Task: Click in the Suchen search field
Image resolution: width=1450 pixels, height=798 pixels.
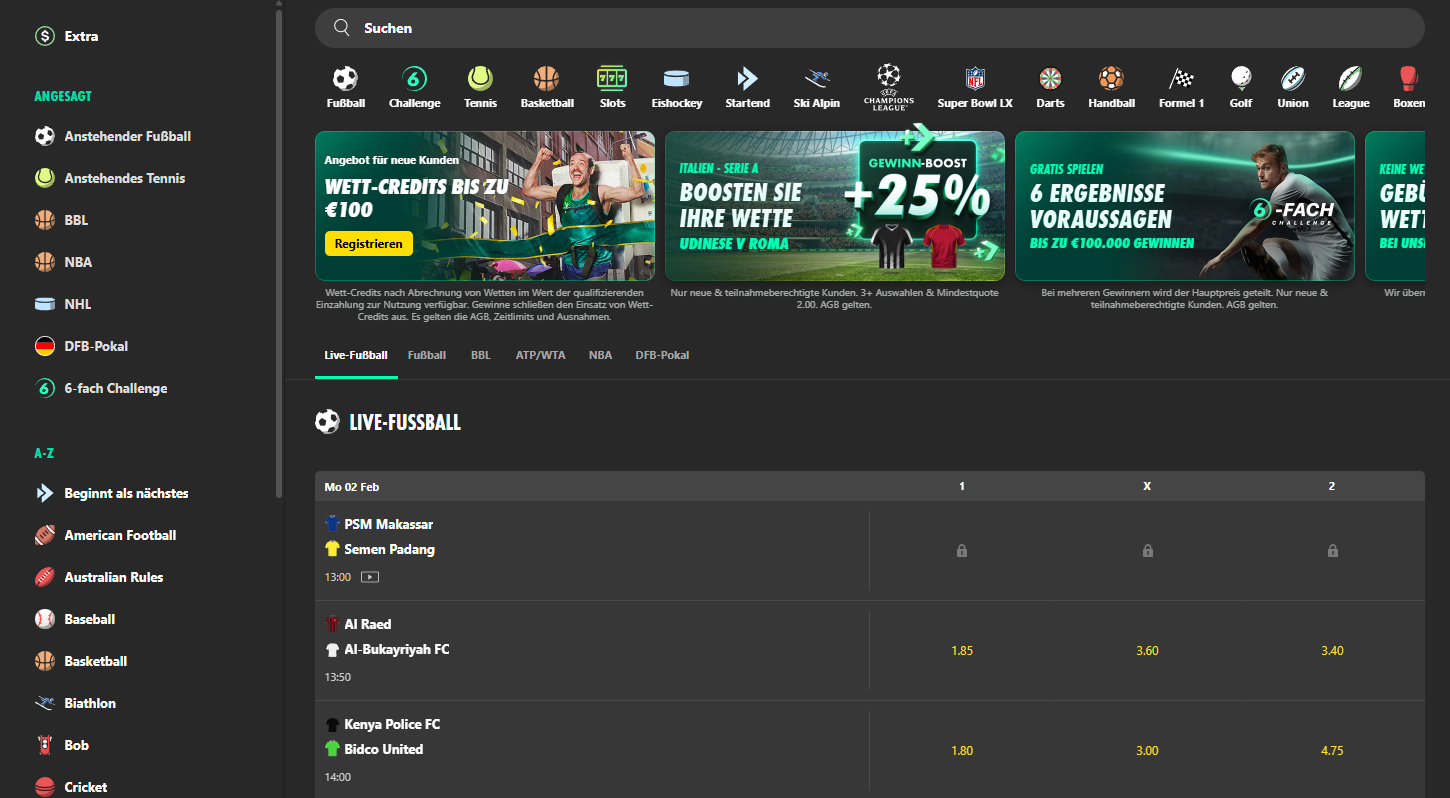Action: (x=869, y=28)
